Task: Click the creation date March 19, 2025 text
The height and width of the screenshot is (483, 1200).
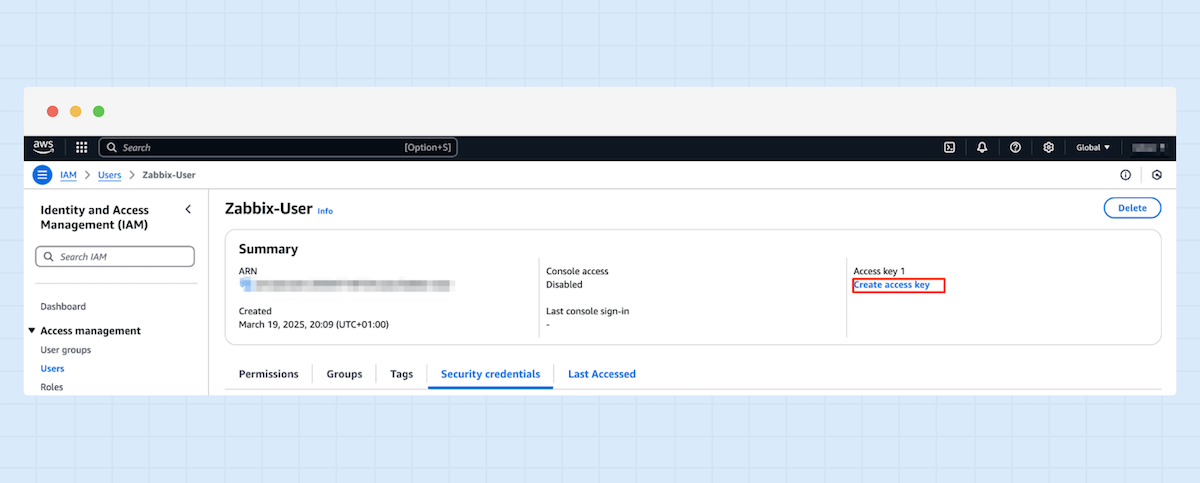Action: coord(314,324)
